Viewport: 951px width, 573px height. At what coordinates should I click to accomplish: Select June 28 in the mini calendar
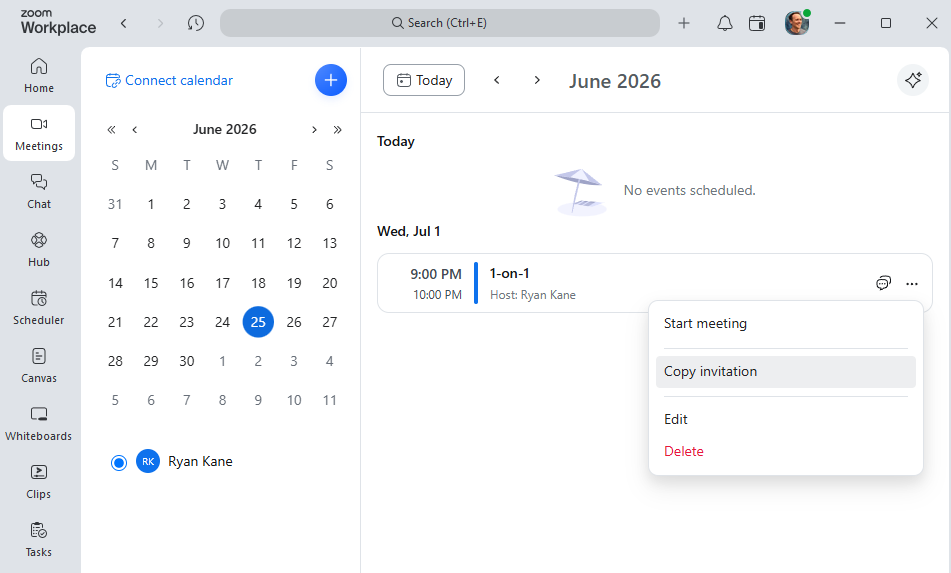tap(115, 361)
